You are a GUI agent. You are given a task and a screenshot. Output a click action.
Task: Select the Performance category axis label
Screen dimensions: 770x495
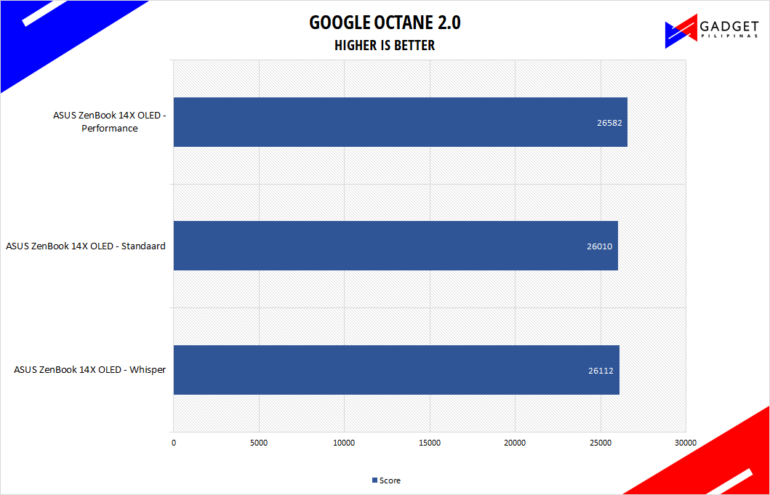click(x=109, y=122)
